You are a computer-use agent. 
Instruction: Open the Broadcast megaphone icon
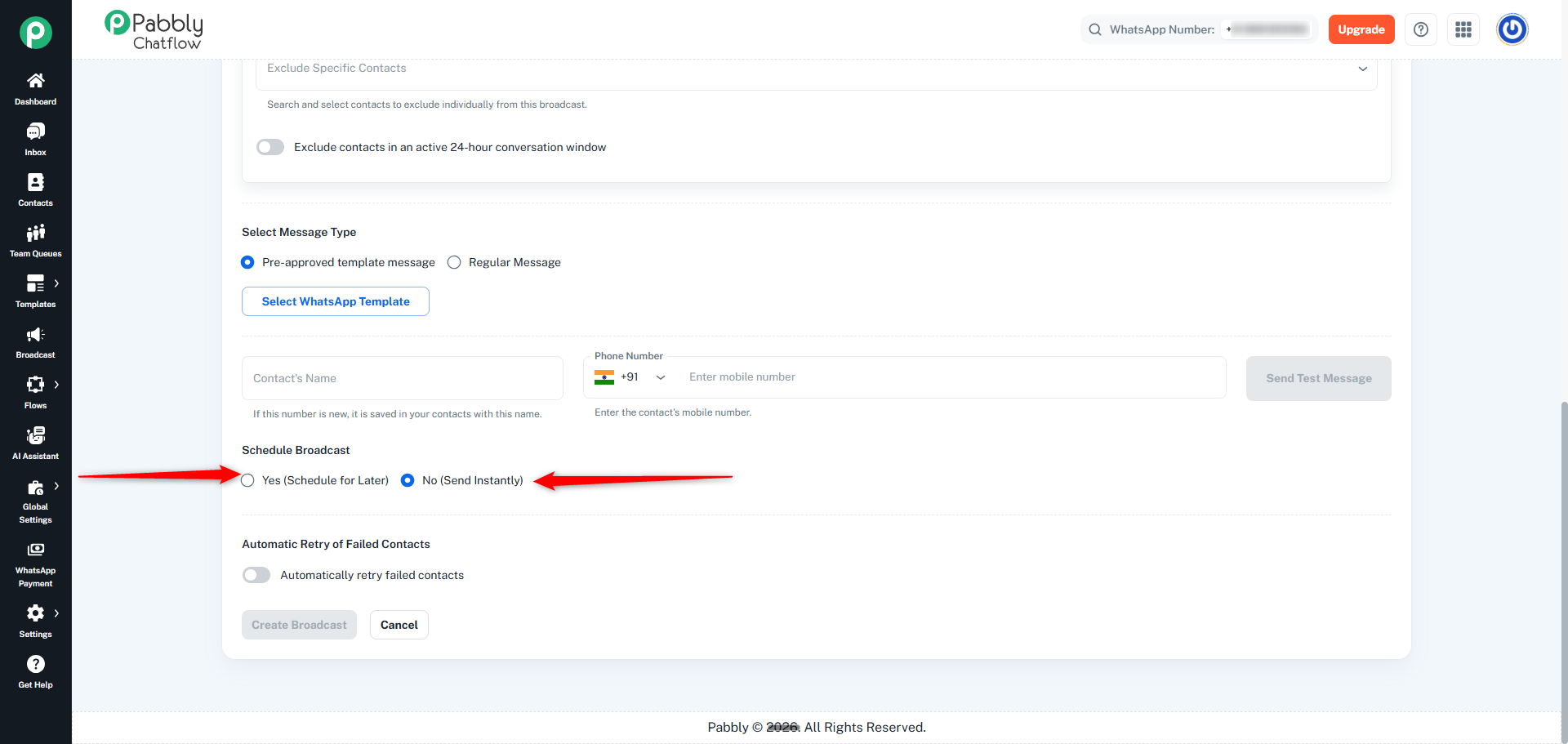(35, 334)
